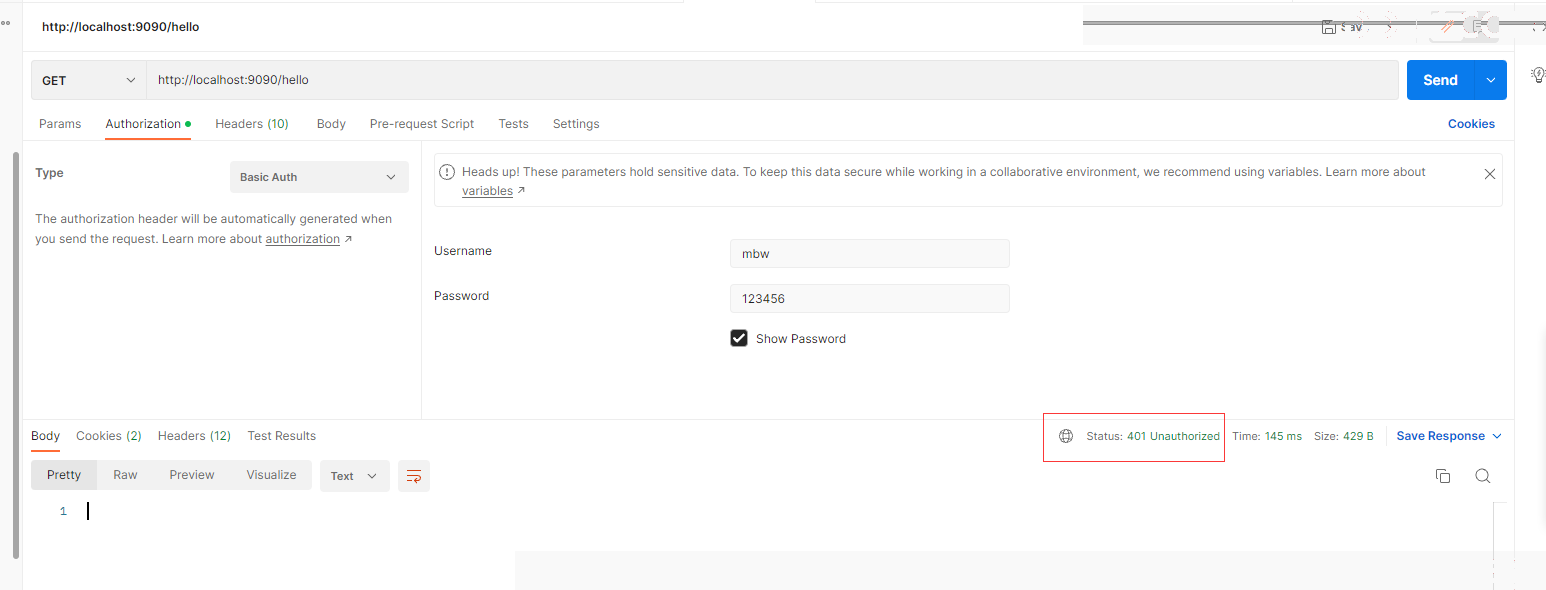Click the blue Send button
Screen dimensions: 1546x590
pos(1441,80)
